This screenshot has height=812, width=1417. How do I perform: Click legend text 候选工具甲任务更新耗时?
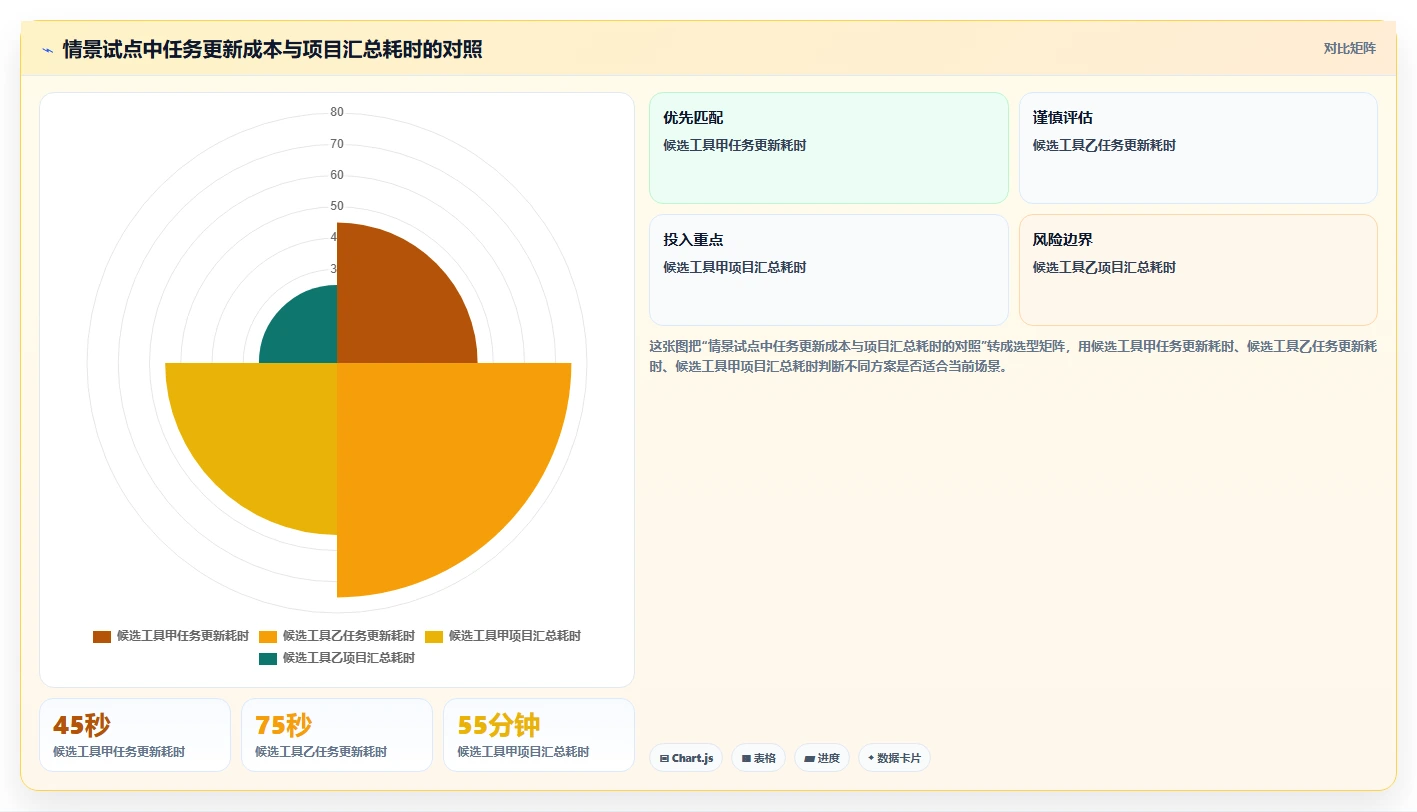183,636
